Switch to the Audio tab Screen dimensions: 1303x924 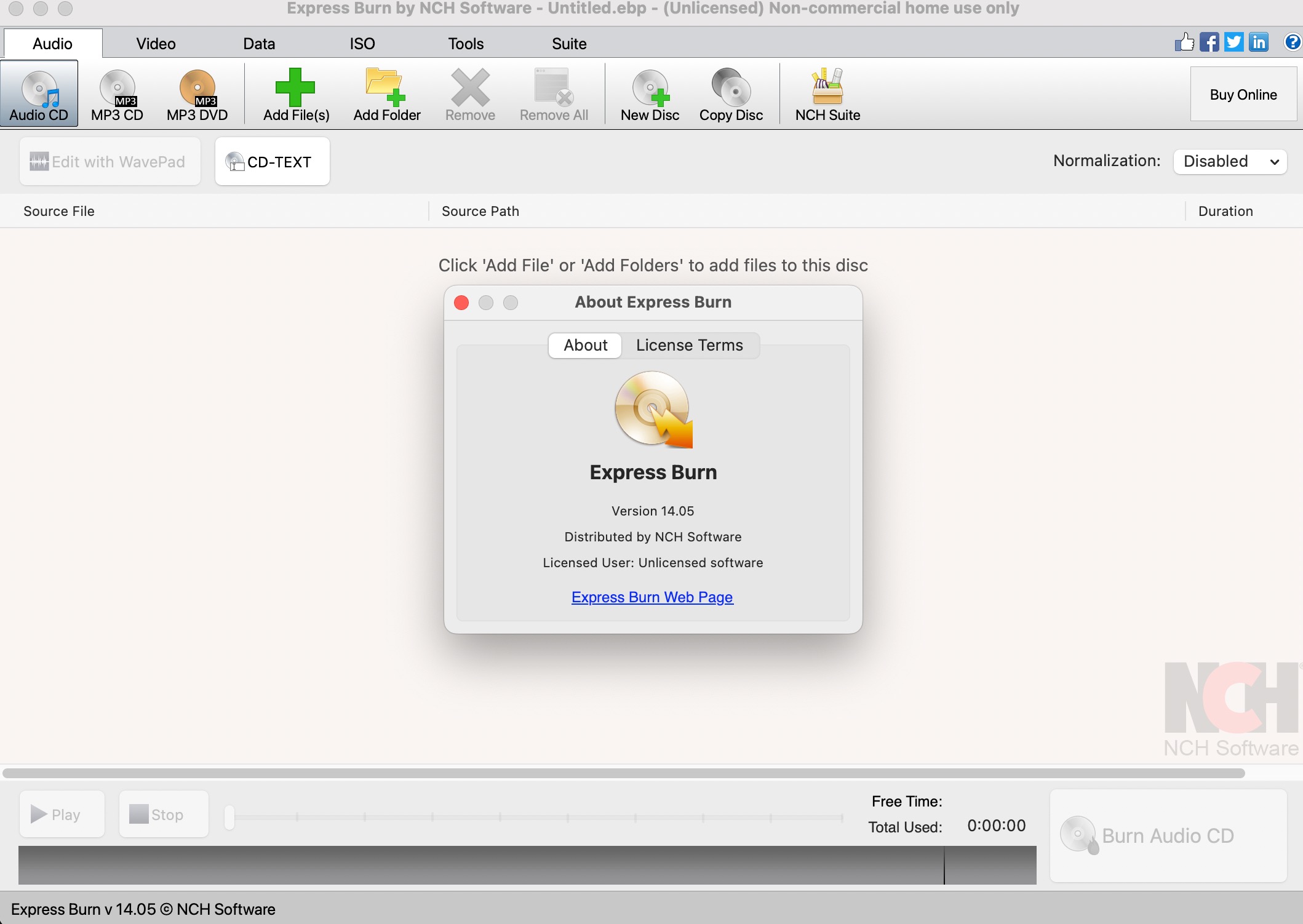tap(53, 44)
